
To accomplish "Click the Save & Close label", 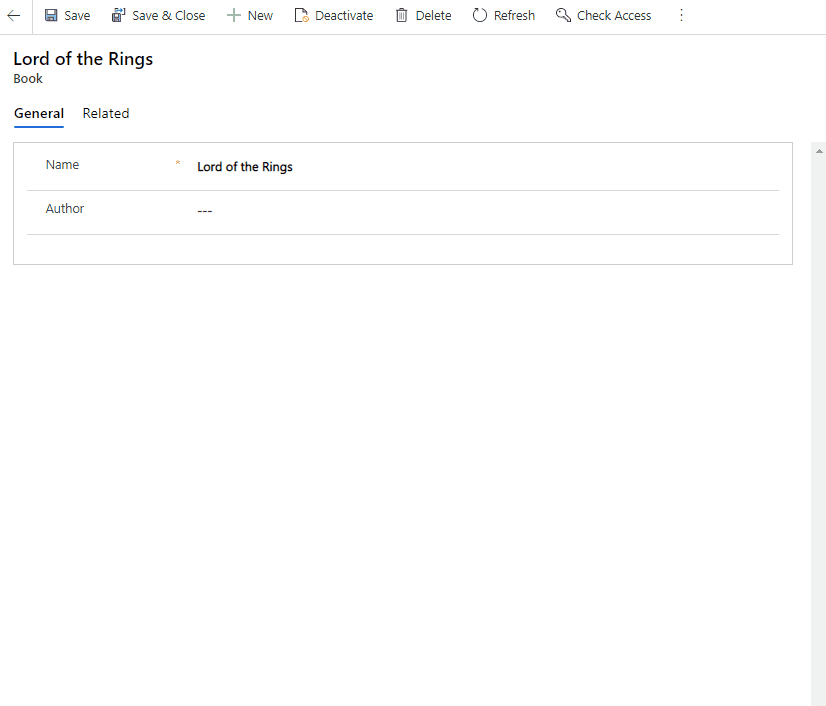I will 169,16.
